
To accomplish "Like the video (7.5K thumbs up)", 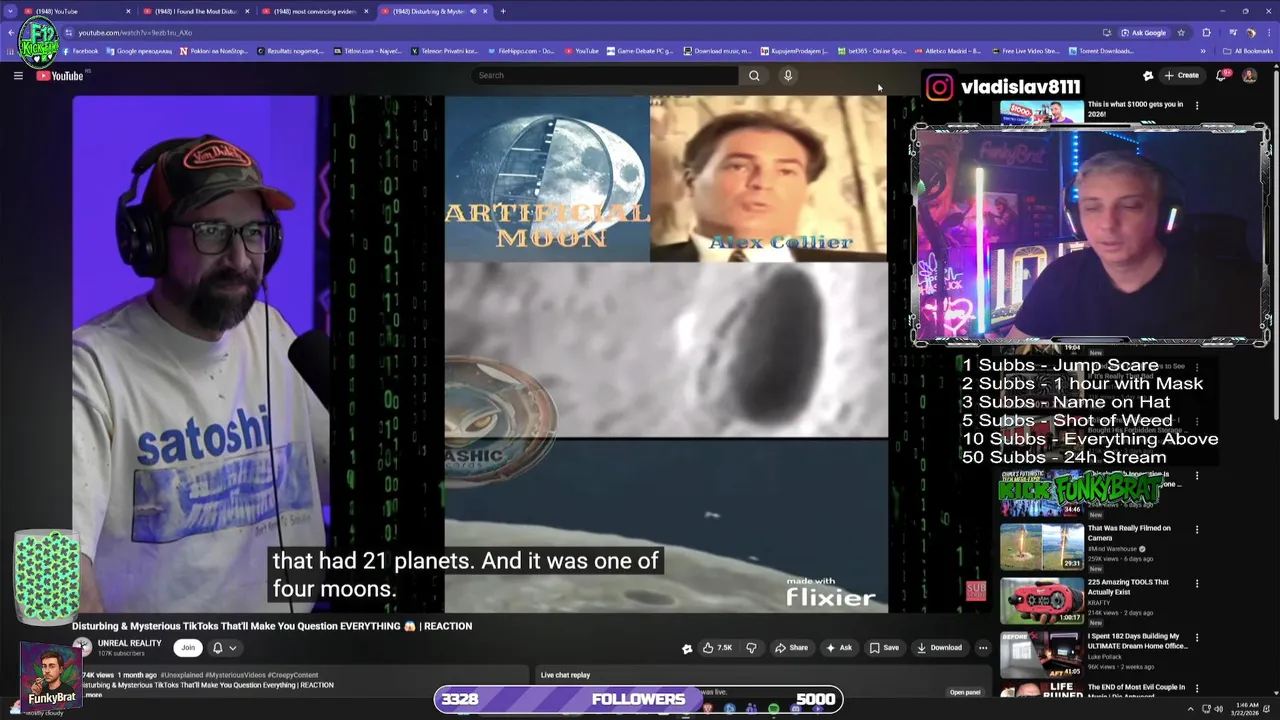I will pos(717,647).
